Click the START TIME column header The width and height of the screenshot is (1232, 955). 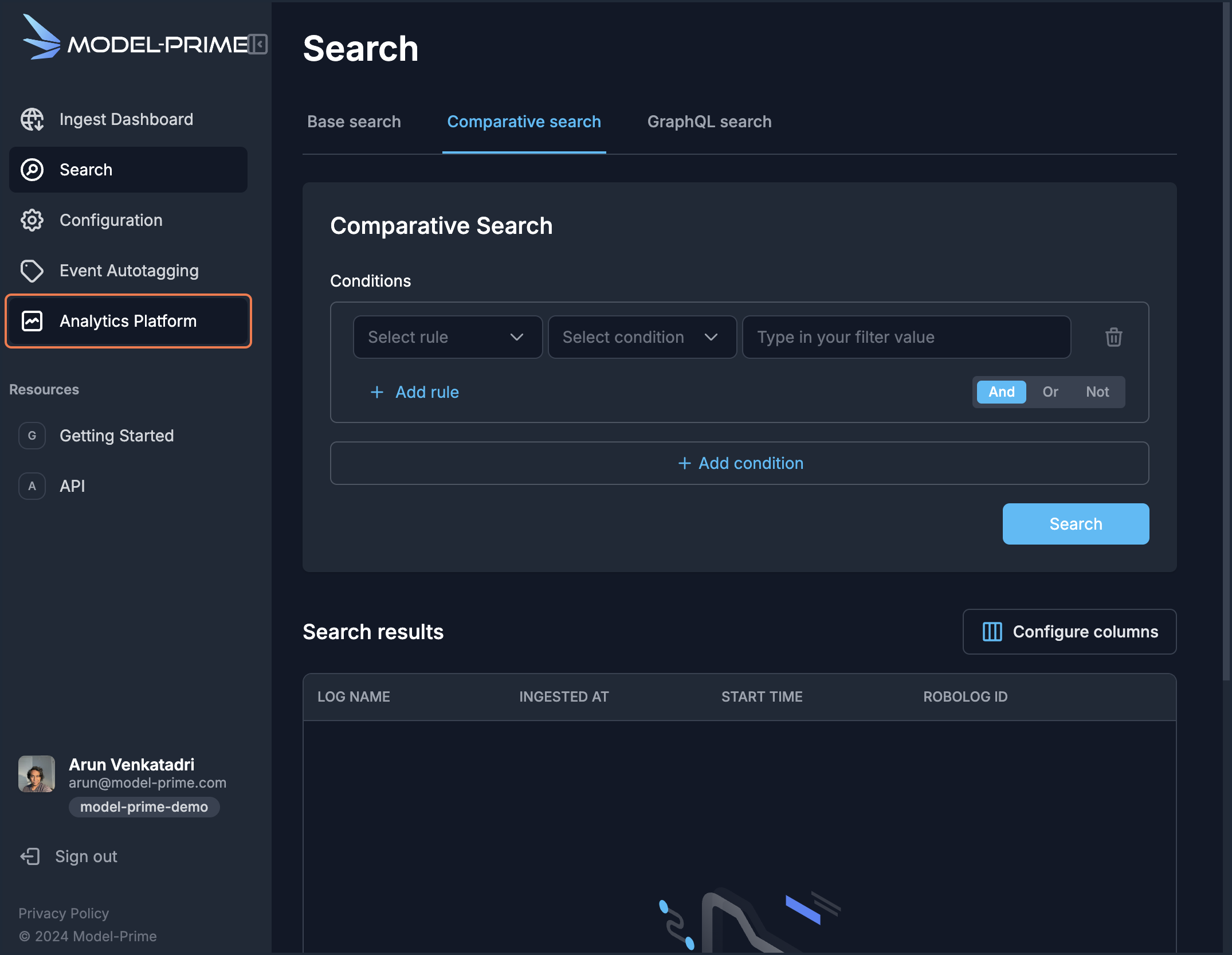(762, 696)
